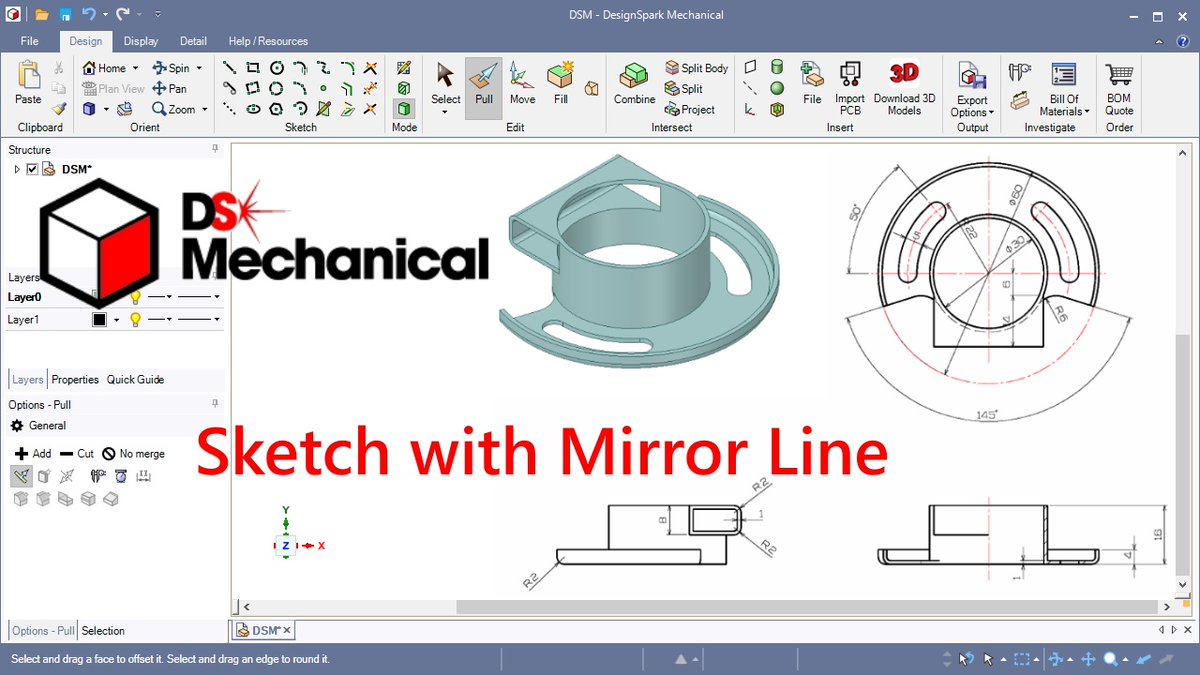Image resolution: width=1200 pixels, height=675 pixels.
Task: Click the General options header
Action: [x=40, y=426]
